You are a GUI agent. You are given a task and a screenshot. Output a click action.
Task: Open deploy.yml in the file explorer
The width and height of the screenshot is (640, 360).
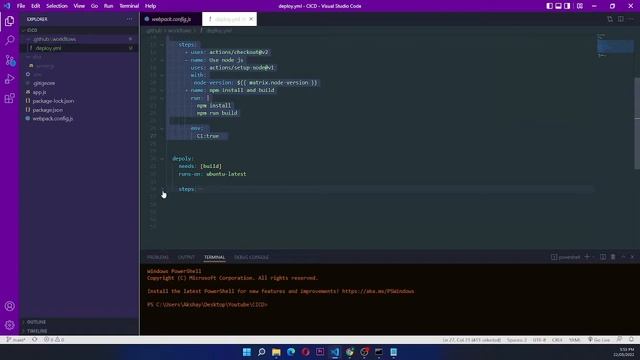(x=79, y=48)
